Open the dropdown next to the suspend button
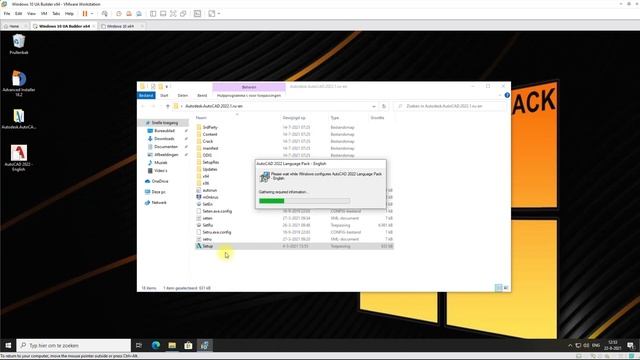This screenshot has height=360, width=640. point(92,13)
